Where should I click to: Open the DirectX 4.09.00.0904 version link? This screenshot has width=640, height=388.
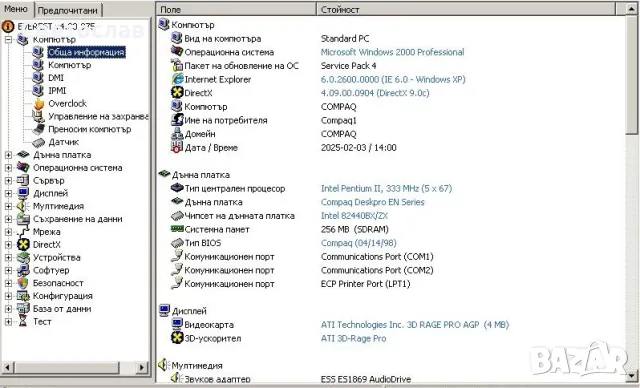point(375,93)
